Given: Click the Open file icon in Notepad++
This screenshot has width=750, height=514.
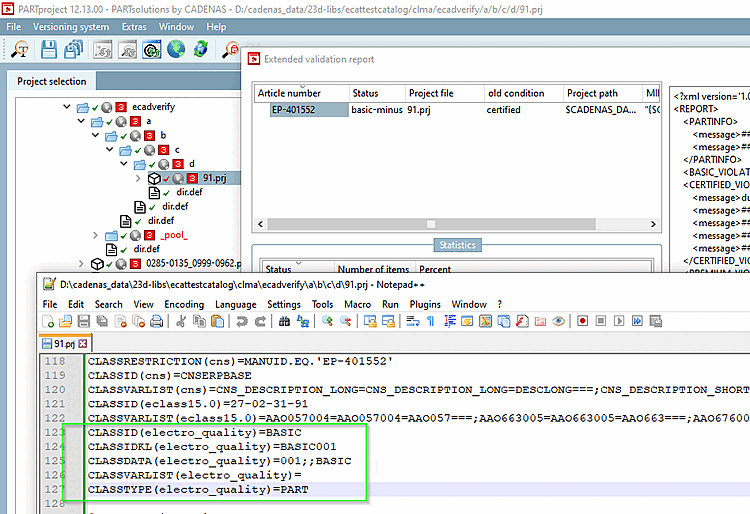Looking at the screenshot, I should click(x=66, y=321).
